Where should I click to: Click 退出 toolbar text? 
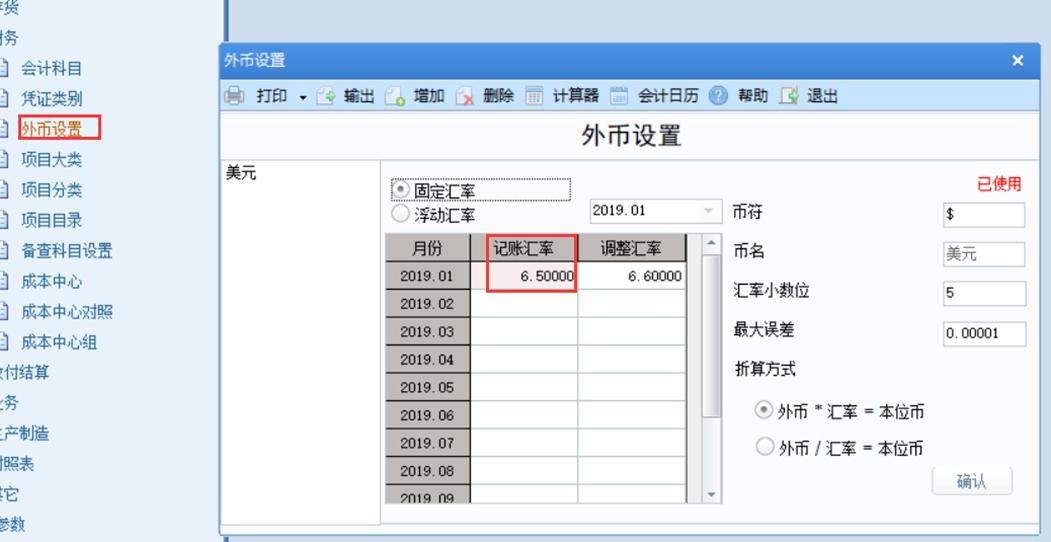coord(822,96)
